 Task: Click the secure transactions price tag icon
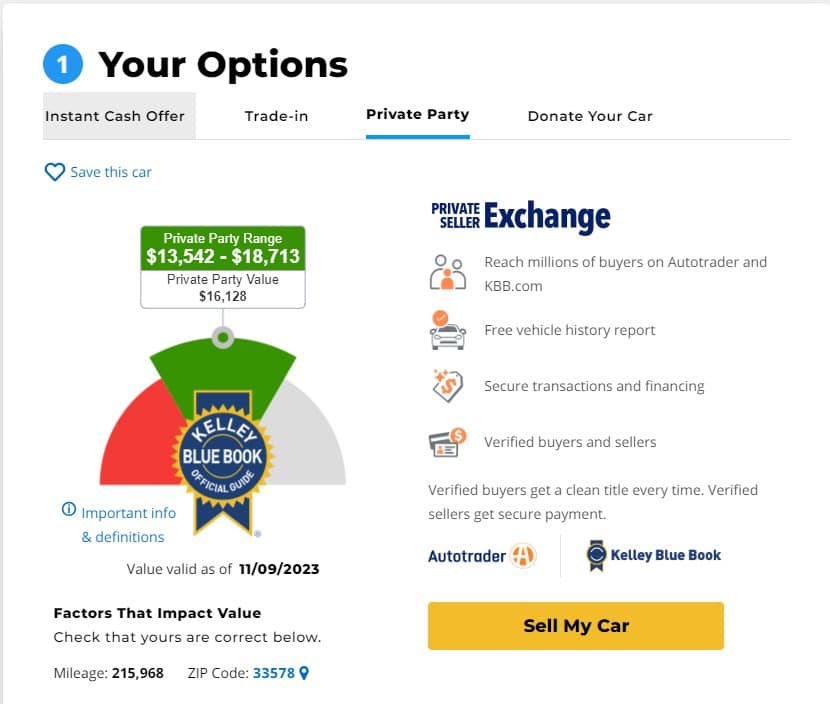tap(448, 386)
